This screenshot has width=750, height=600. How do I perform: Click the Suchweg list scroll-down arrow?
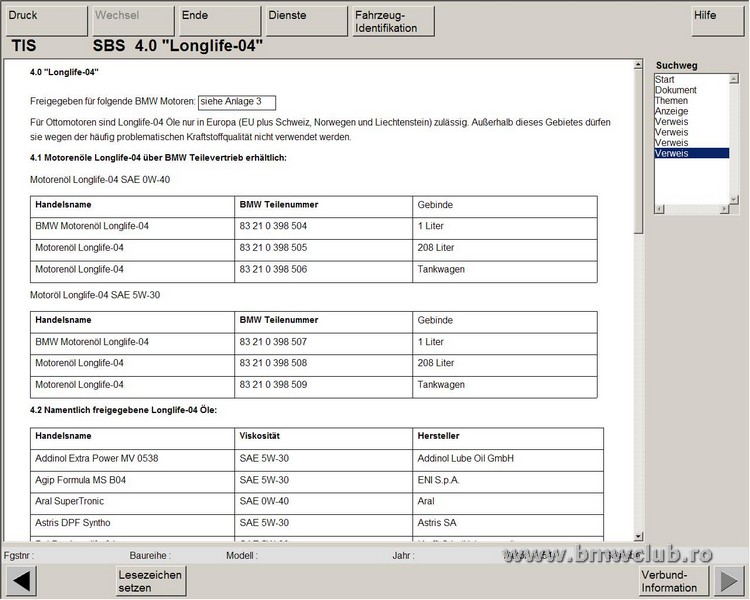pos(734,200)
